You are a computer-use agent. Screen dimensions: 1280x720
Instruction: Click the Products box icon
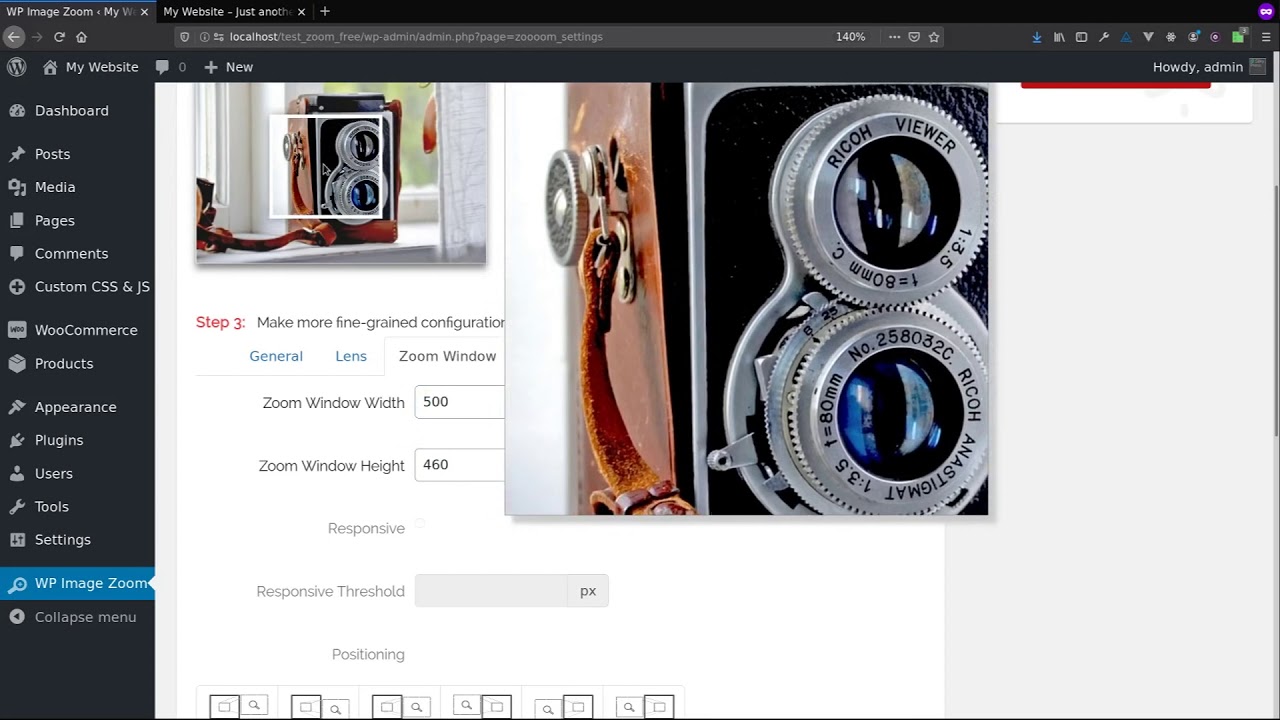(17, 364)
